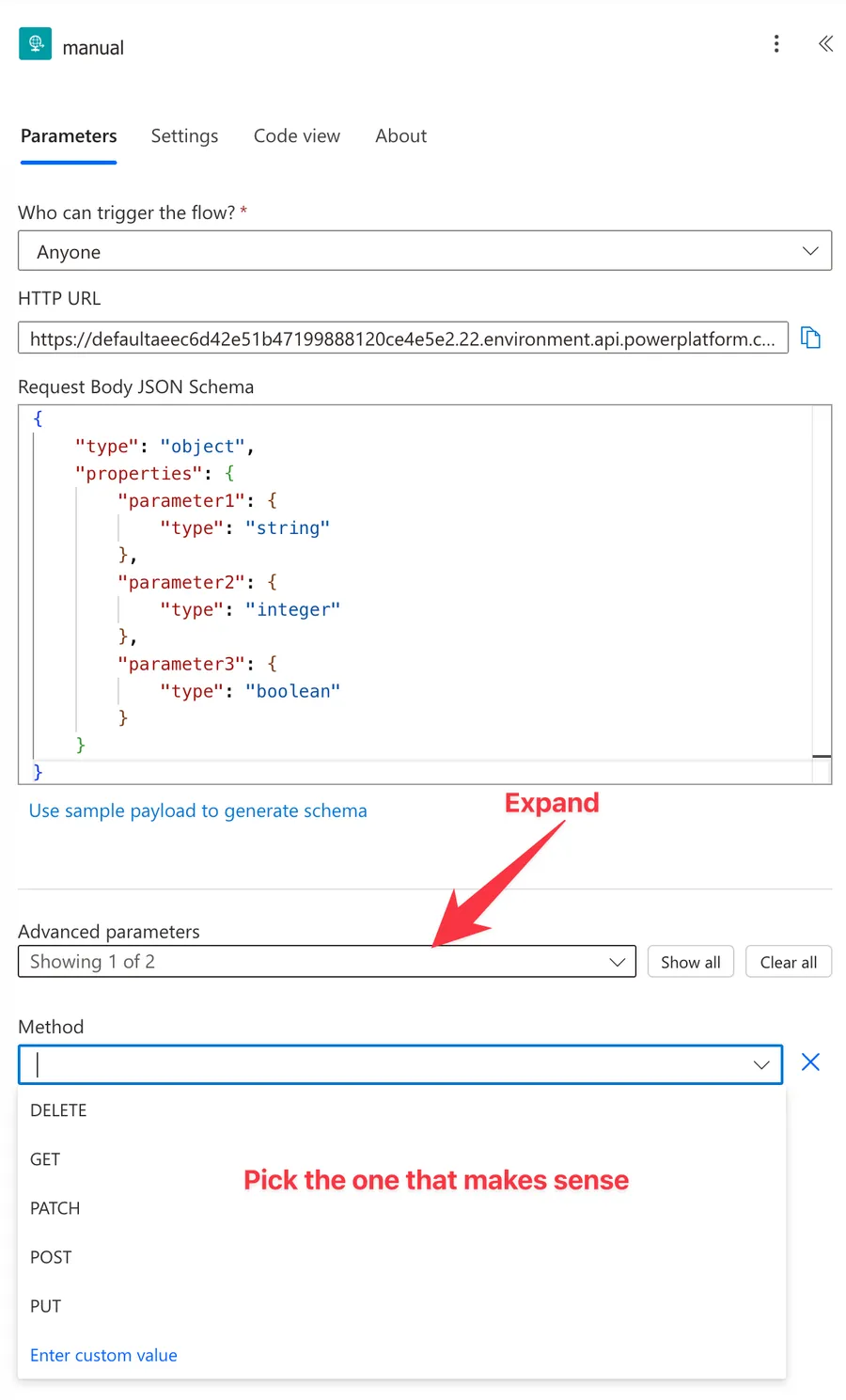Open the 'Who can trigger the flow' dropdown
Screen dimensions: 846x1400
(x=425, y=251)
